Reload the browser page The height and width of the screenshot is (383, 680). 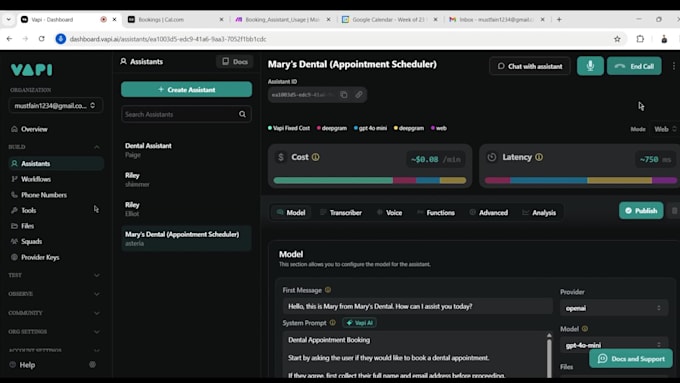42,39
